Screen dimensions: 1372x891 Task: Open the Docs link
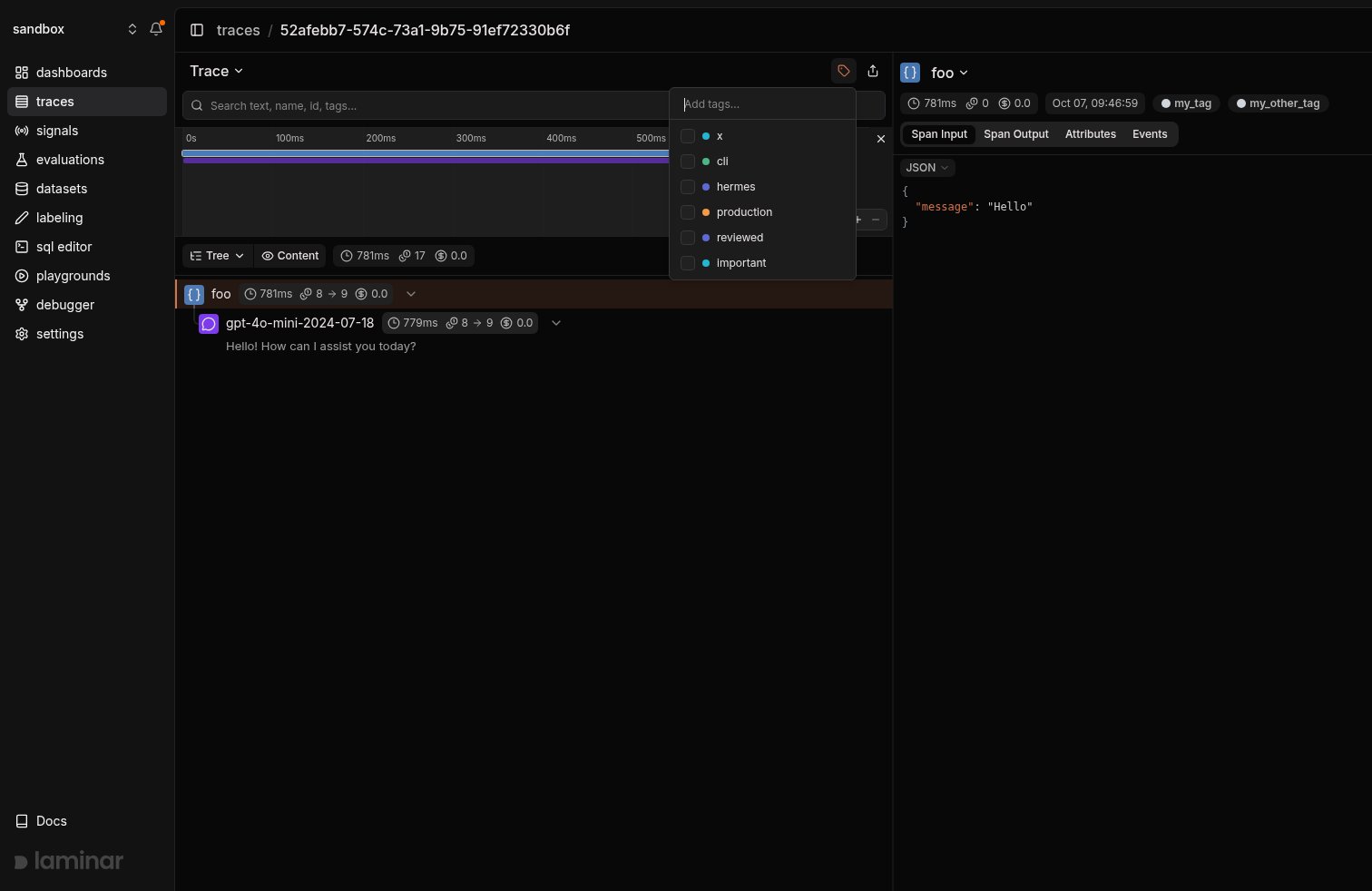42,821
